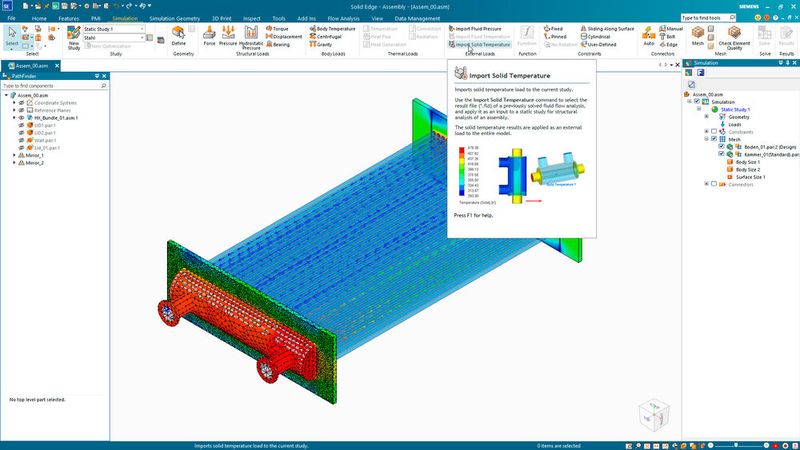This screenshot has width=800, height=450.
Task: Toggle Kammer_01 mesh checkbox
Action: tap(721, 154)
